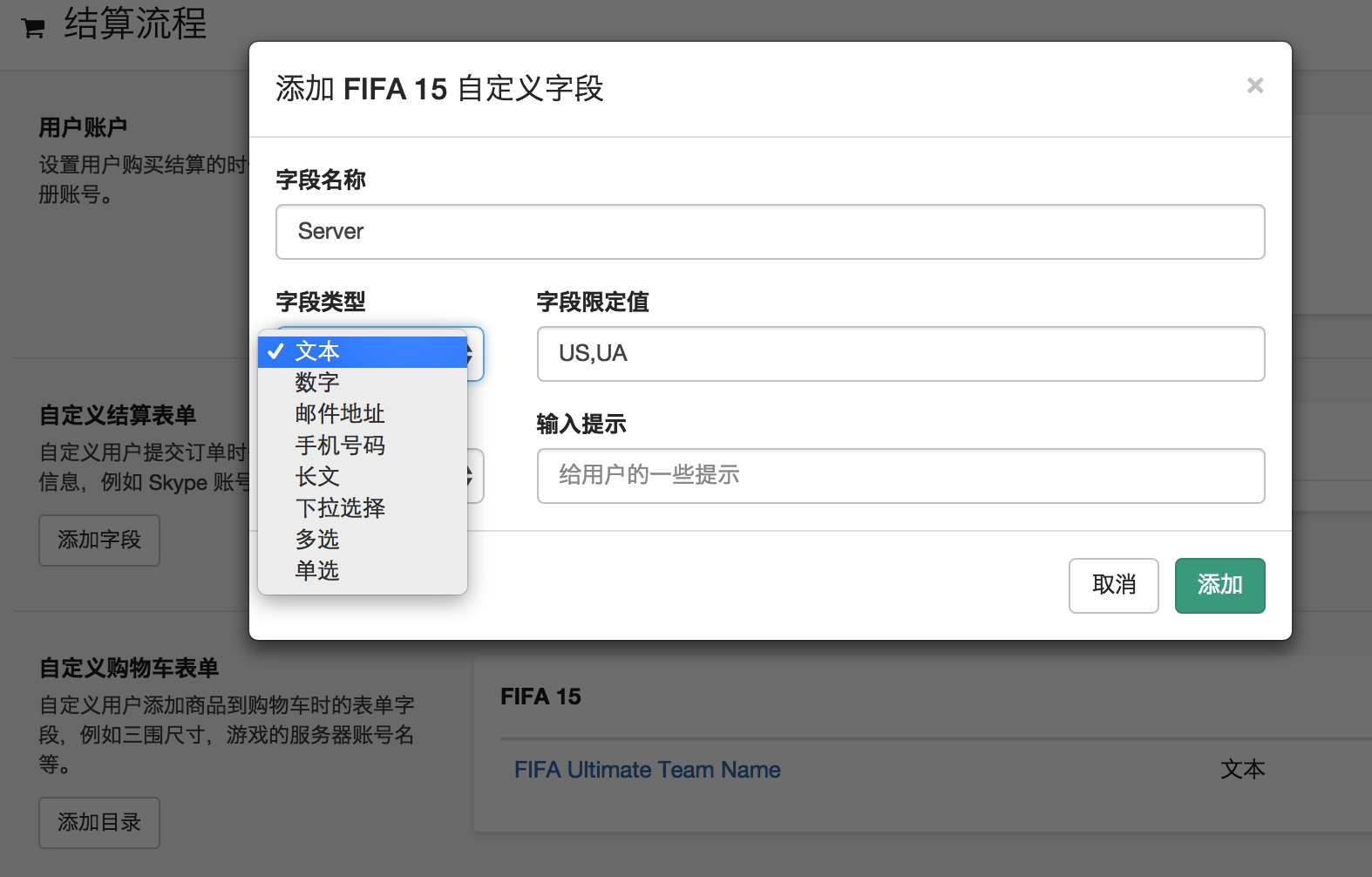Screen dimensions: 1372x877
Task: Click the 添加字段 button
Action: click(x=99, y=540)
